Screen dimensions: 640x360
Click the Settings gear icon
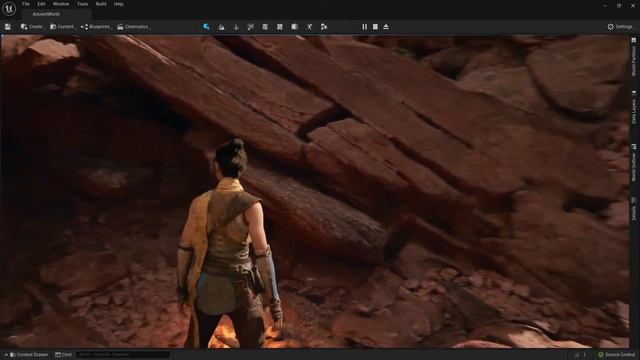click(x=611, y=27)
